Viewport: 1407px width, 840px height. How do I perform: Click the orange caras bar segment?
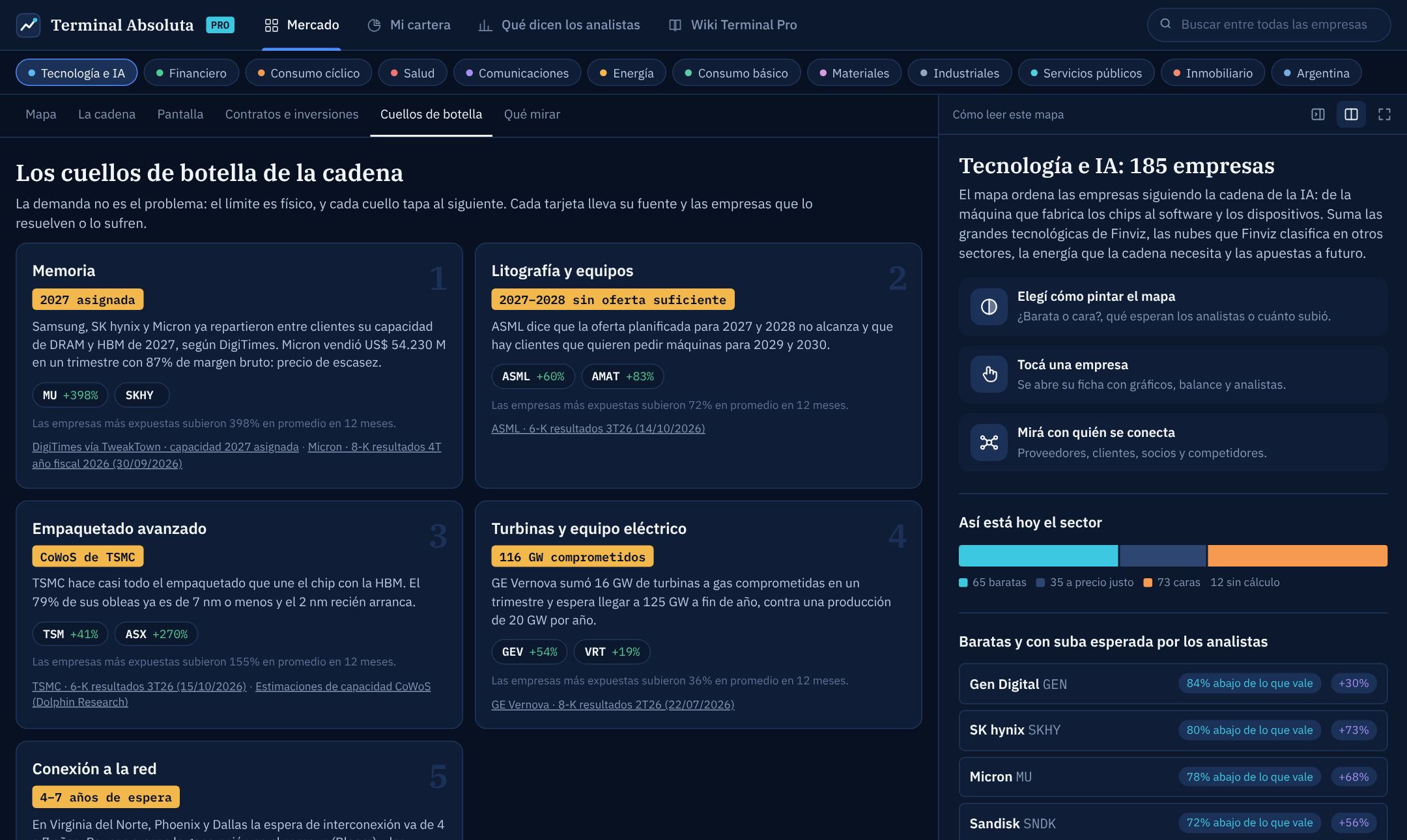(x=1298, y=555)
